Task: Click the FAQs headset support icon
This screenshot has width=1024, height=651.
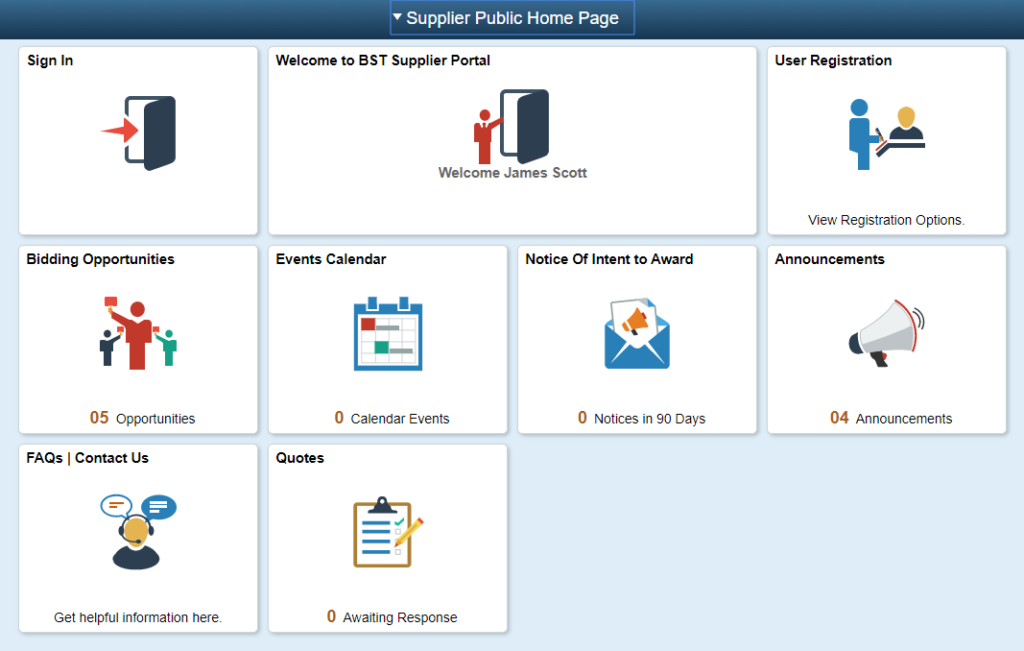Action: click(x=137, y=529)
